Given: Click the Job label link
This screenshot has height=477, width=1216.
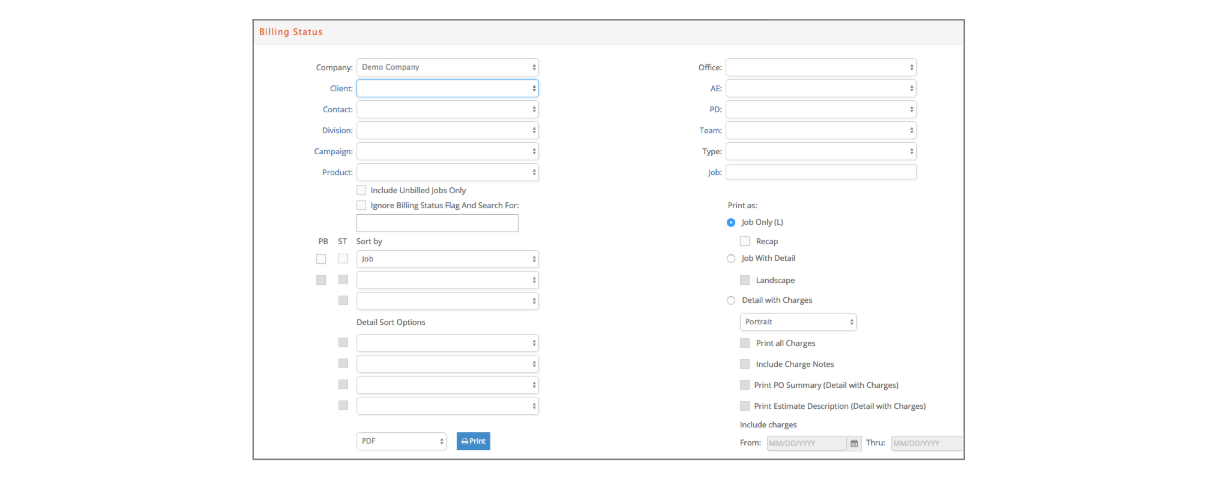Looking at the screenshot, I should (x=714, y=173).
